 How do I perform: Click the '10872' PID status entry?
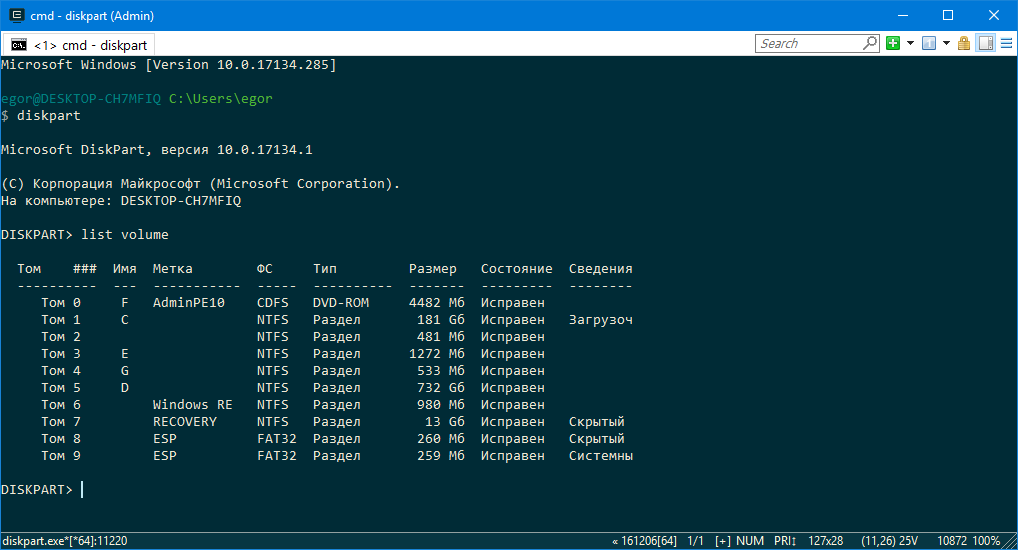952,541
